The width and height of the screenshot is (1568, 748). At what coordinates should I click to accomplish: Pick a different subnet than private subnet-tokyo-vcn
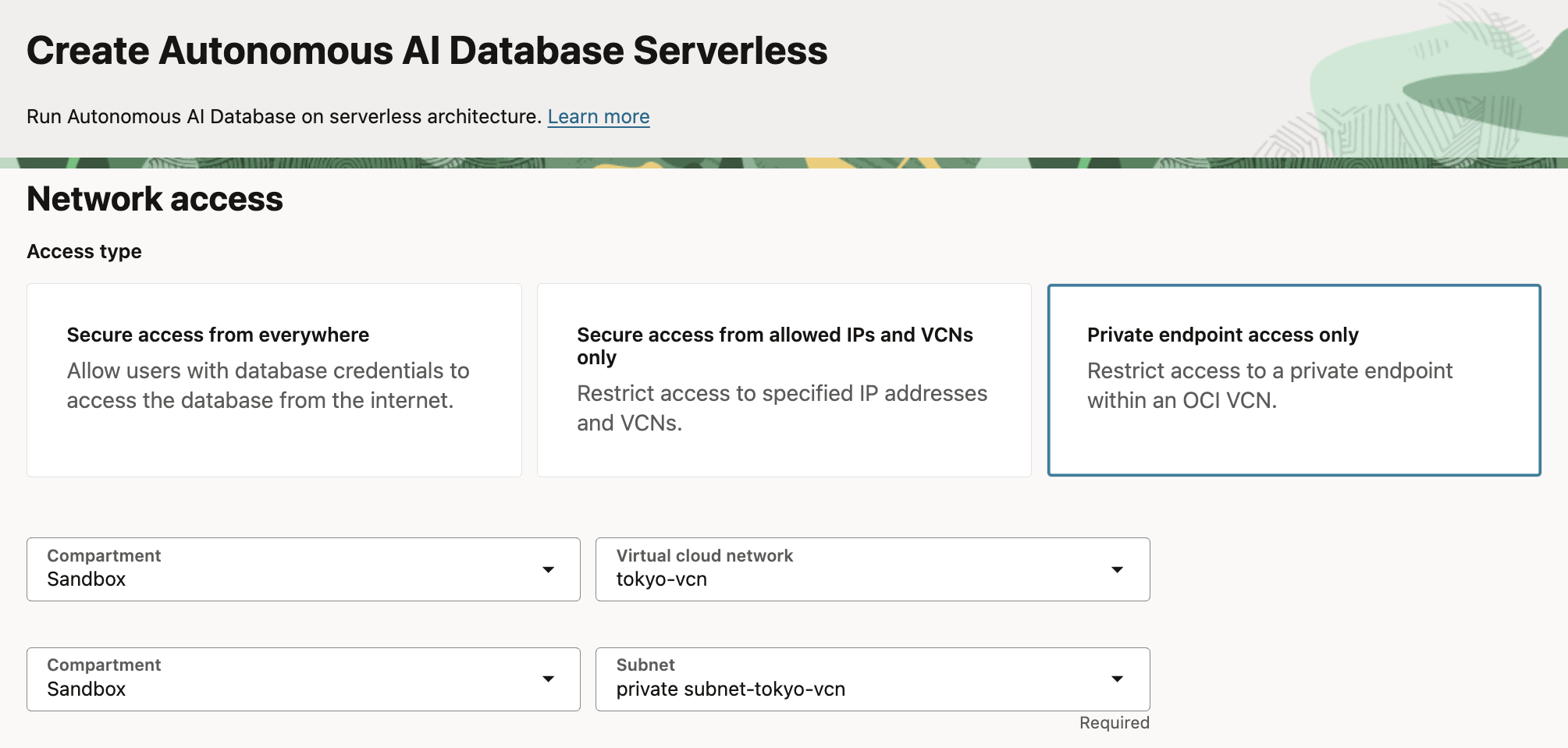point(872,679)
